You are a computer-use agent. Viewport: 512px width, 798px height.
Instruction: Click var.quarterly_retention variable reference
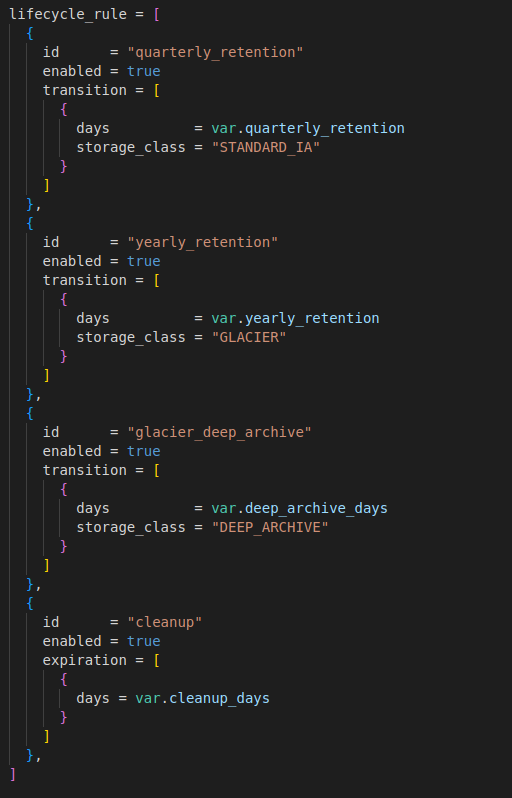[308, 128]
